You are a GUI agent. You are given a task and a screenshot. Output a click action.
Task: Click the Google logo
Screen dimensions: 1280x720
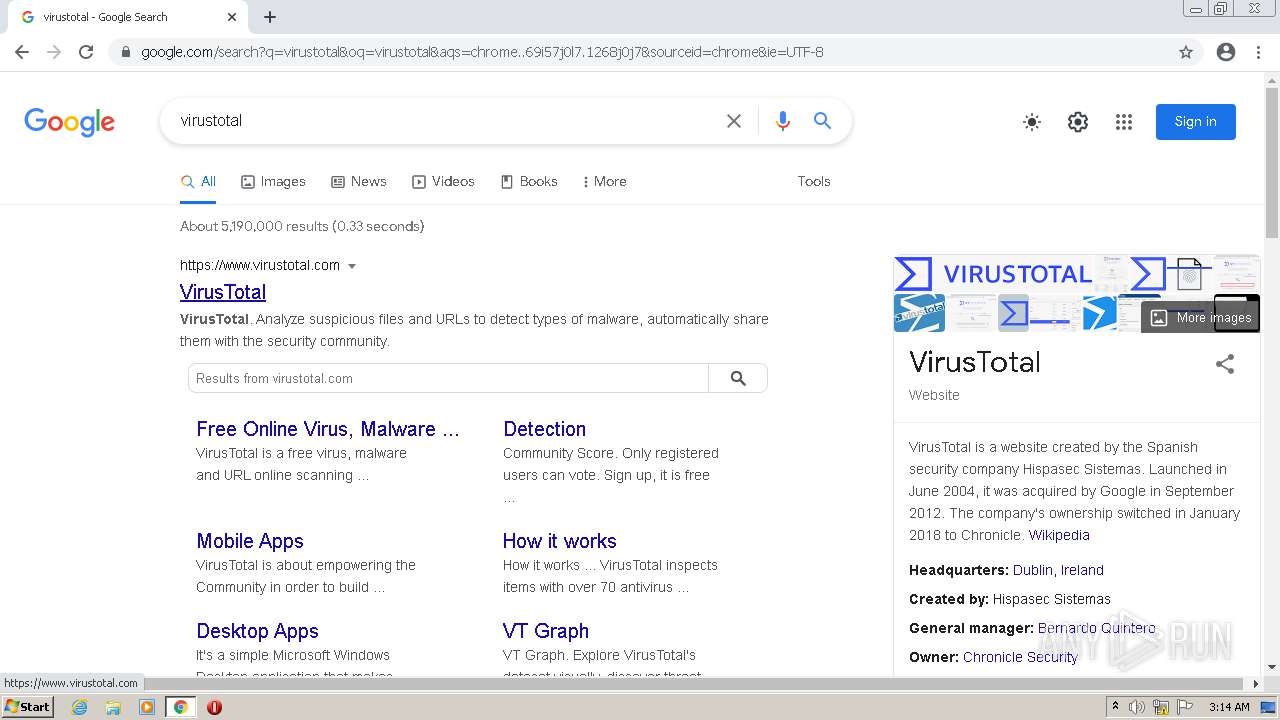69,122
